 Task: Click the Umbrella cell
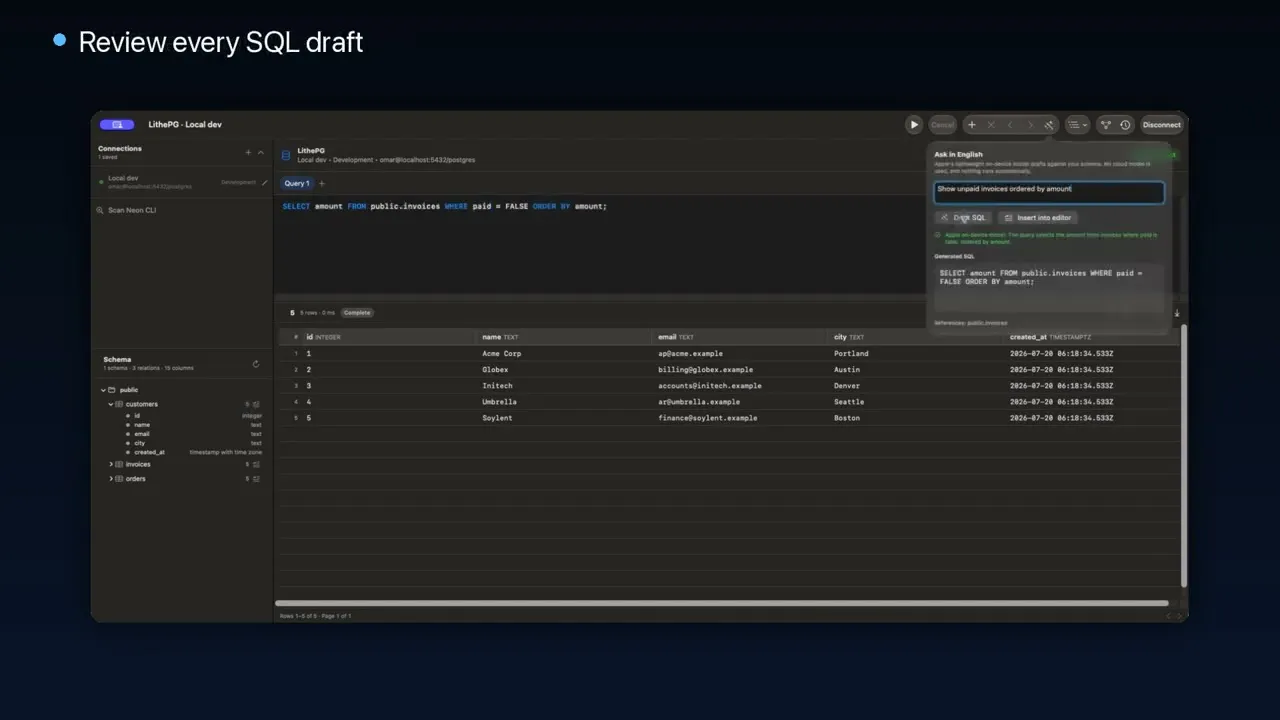click(x=499, y=402)
